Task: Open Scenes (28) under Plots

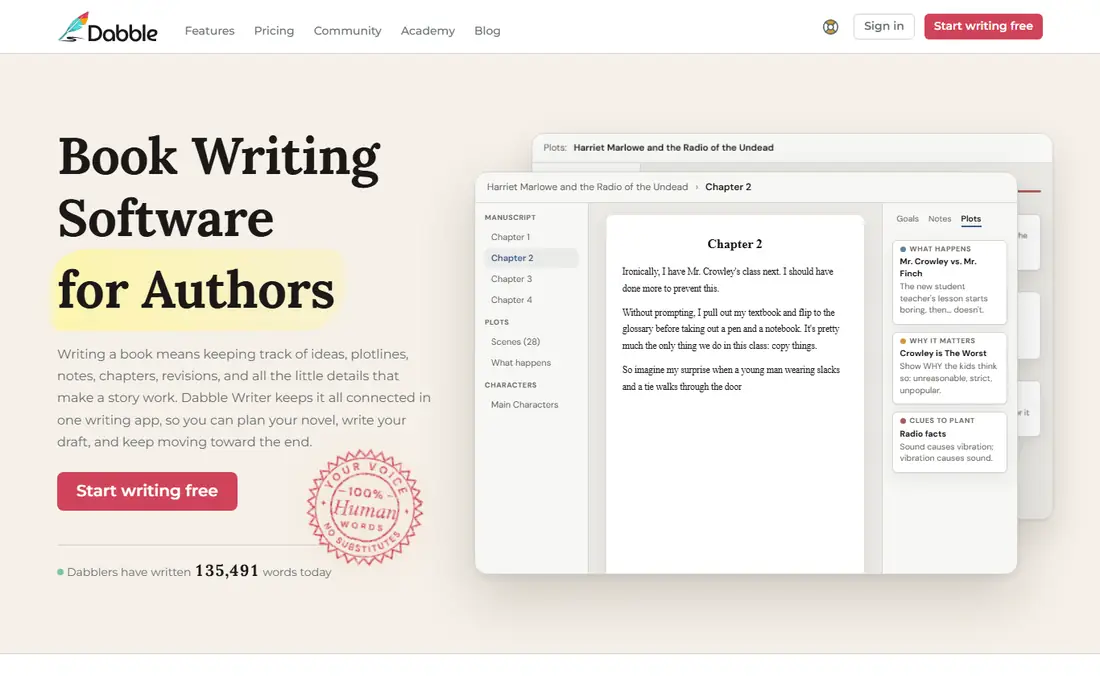Action: tap(516, 342)
